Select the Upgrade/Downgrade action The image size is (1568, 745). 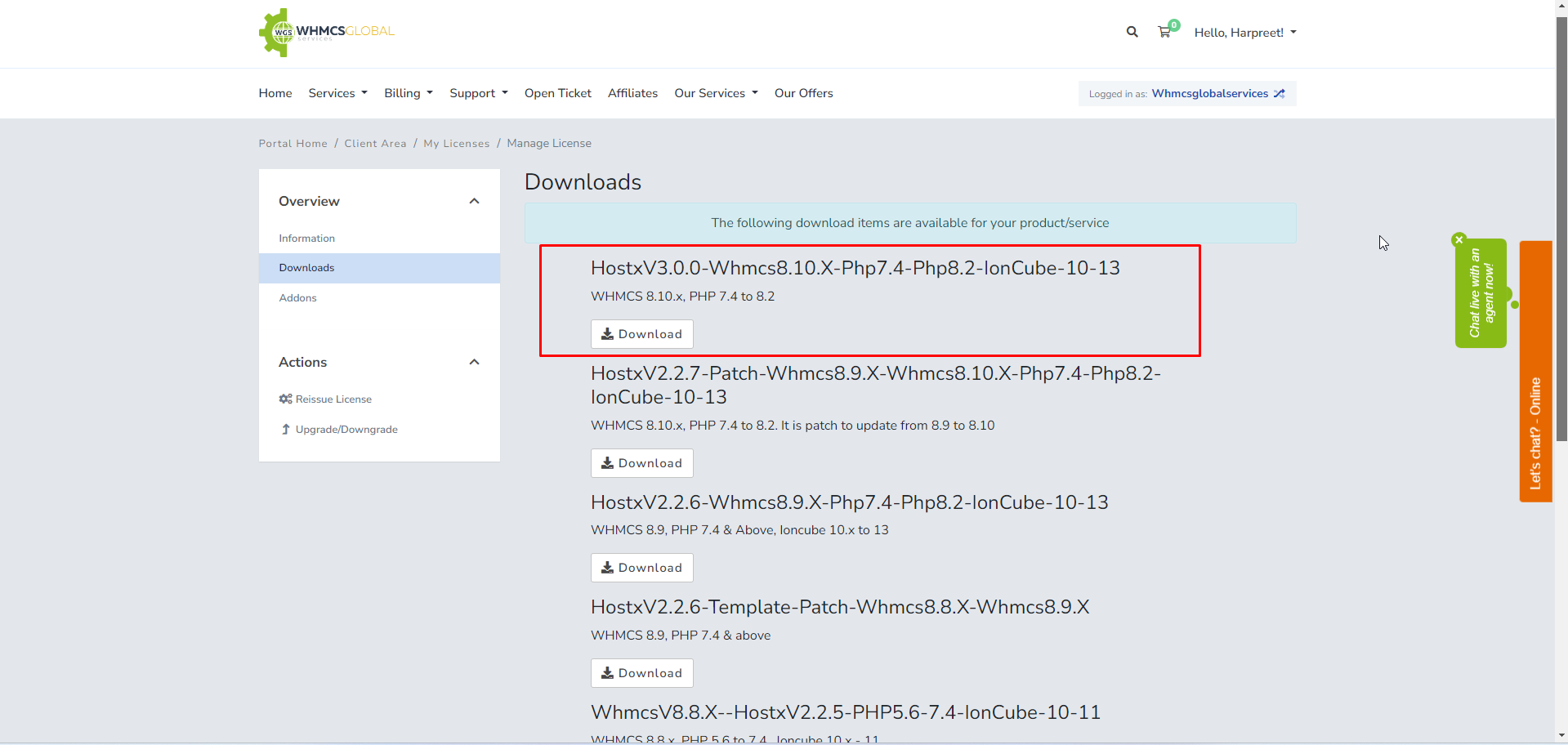346,430
